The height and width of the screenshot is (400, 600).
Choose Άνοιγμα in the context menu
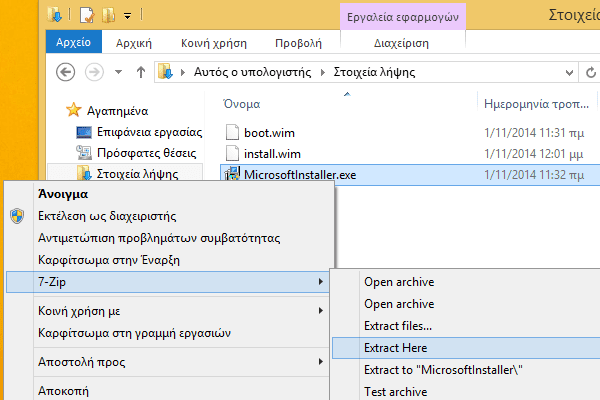click(x=168, y=194)
